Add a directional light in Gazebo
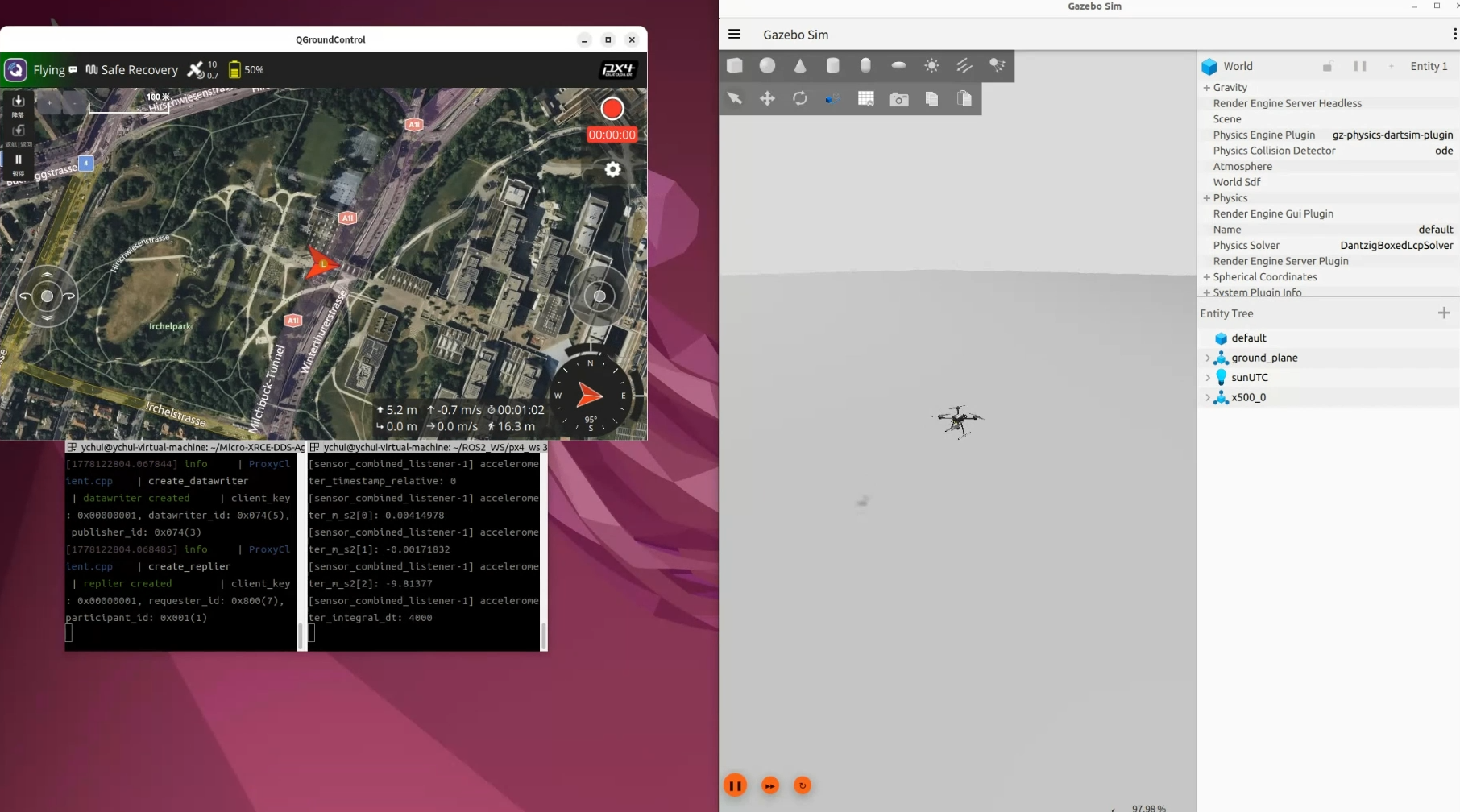The height and width of the screenshot is (812, 1460). point(964,66)
